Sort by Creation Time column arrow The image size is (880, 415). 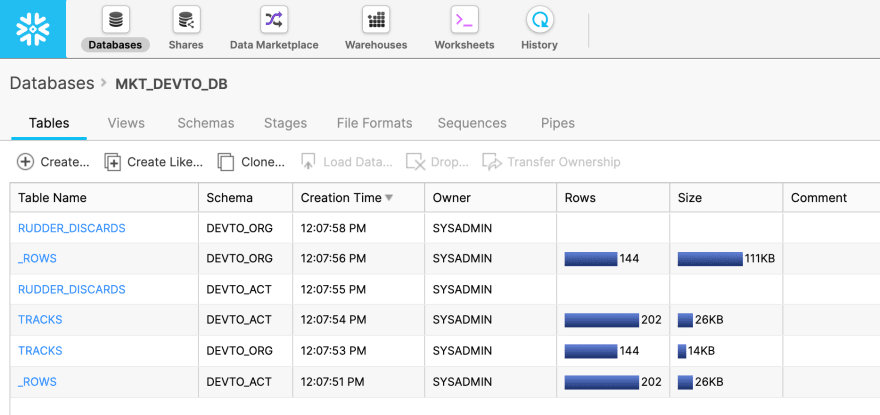[389, 198]
